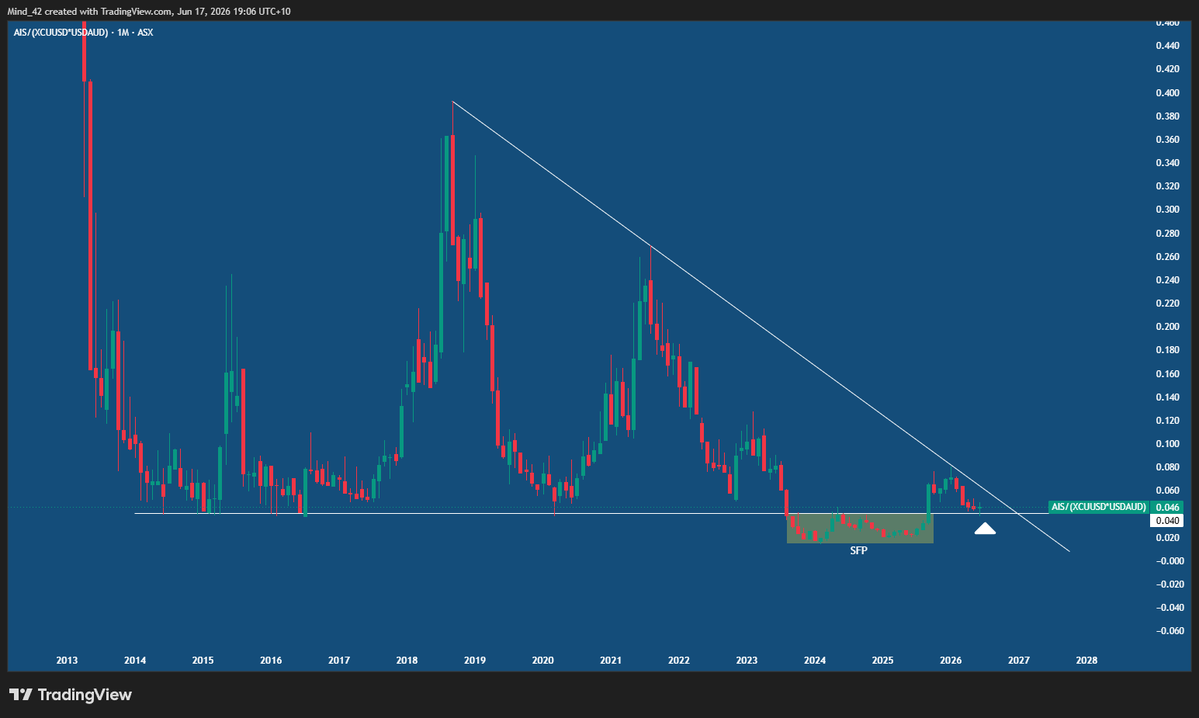The width and height of the screenshot is (1199, 718).
Task: Click the 2028 label on the time axis
Action: point(1087,661)
